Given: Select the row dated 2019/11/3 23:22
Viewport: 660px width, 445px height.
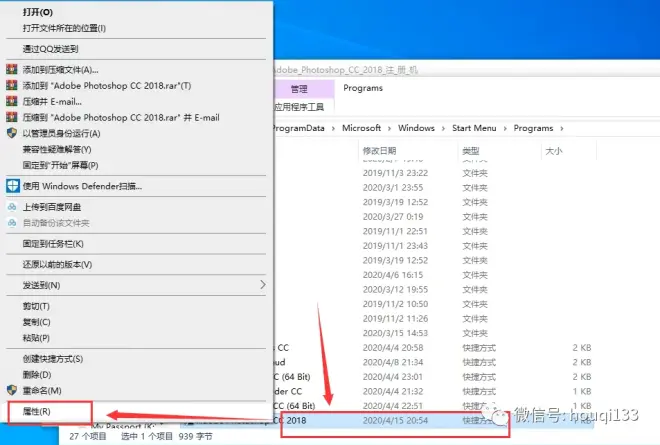Looking at the screenshot, I should point(434,173).
